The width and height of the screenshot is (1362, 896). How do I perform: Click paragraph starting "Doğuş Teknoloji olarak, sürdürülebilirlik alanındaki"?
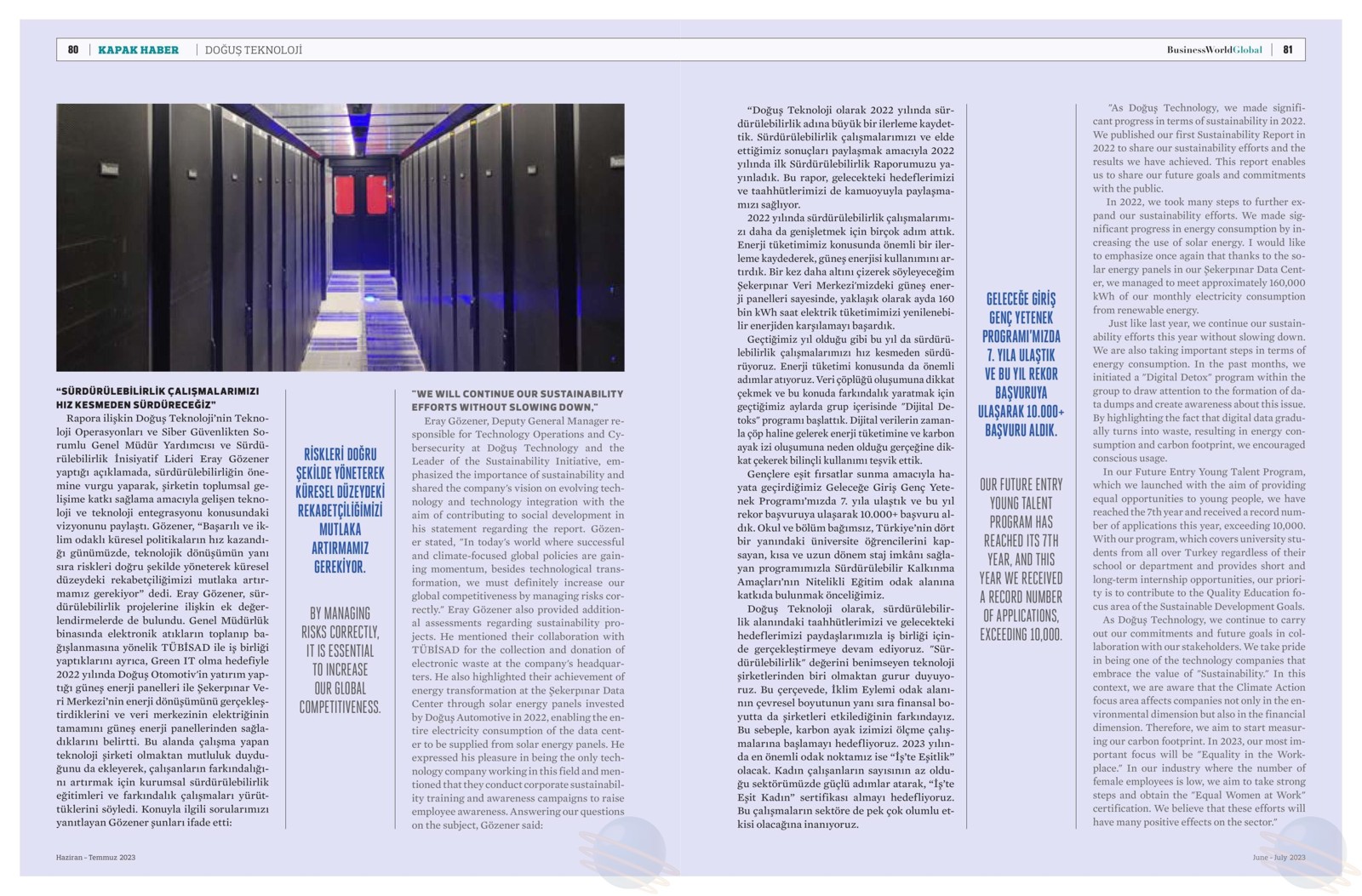845,716
